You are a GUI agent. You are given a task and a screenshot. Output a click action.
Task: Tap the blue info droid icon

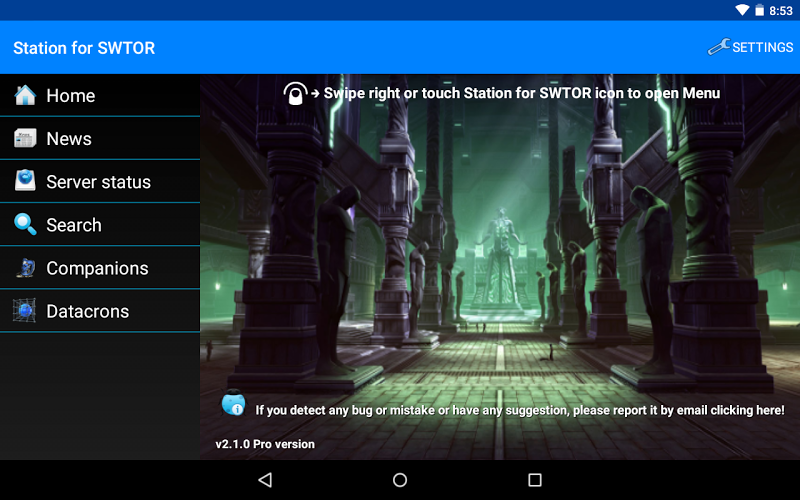pos(234,403)
